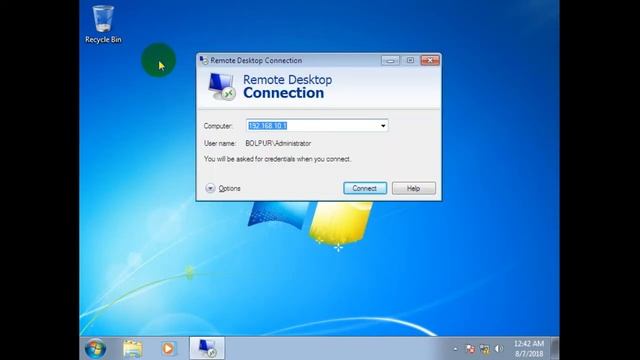Image resolution: width=640 pixels, height=360 pixels.
Task: Click the Remote Desktop Connection banner icon
Action: pos(222,87)
